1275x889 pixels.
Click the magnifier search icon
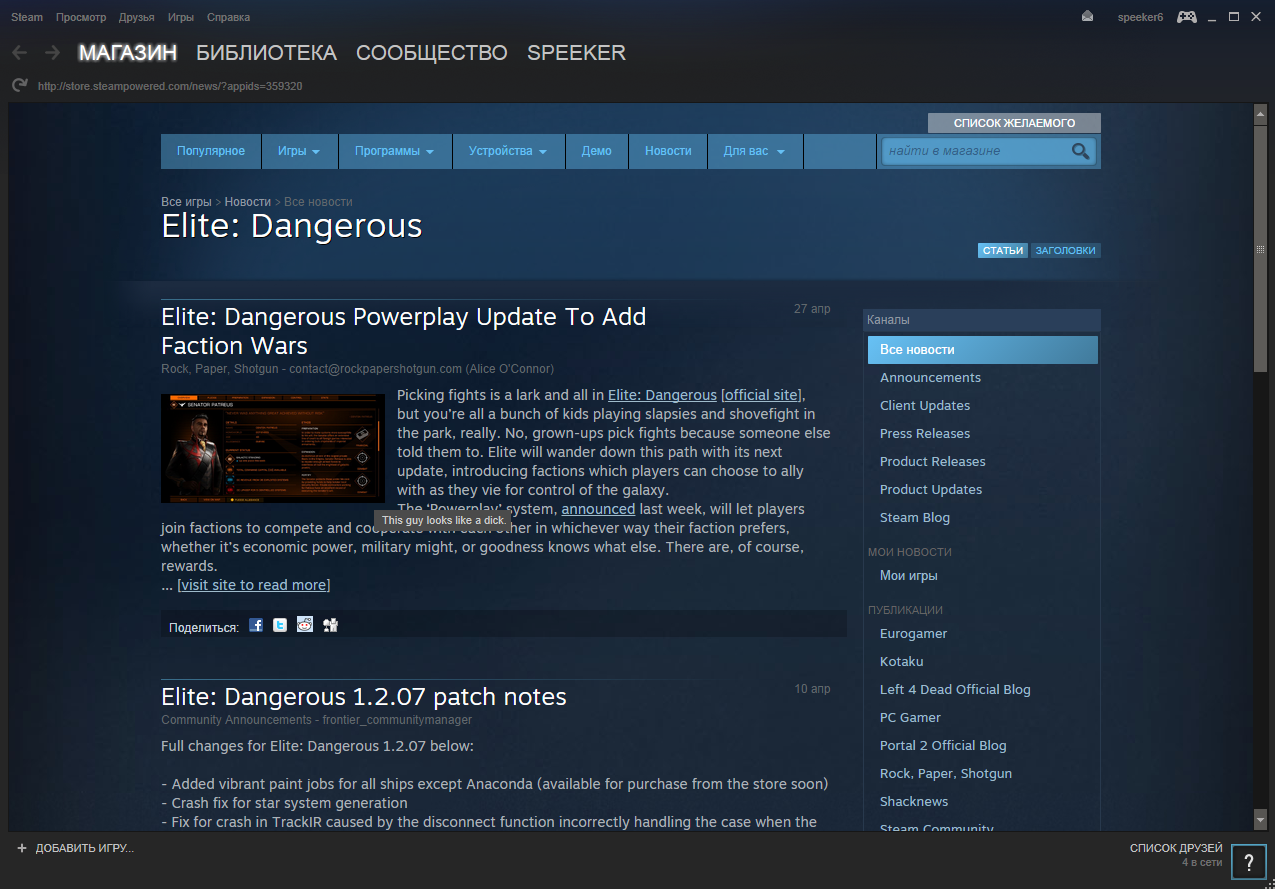tap(1080, 151)
